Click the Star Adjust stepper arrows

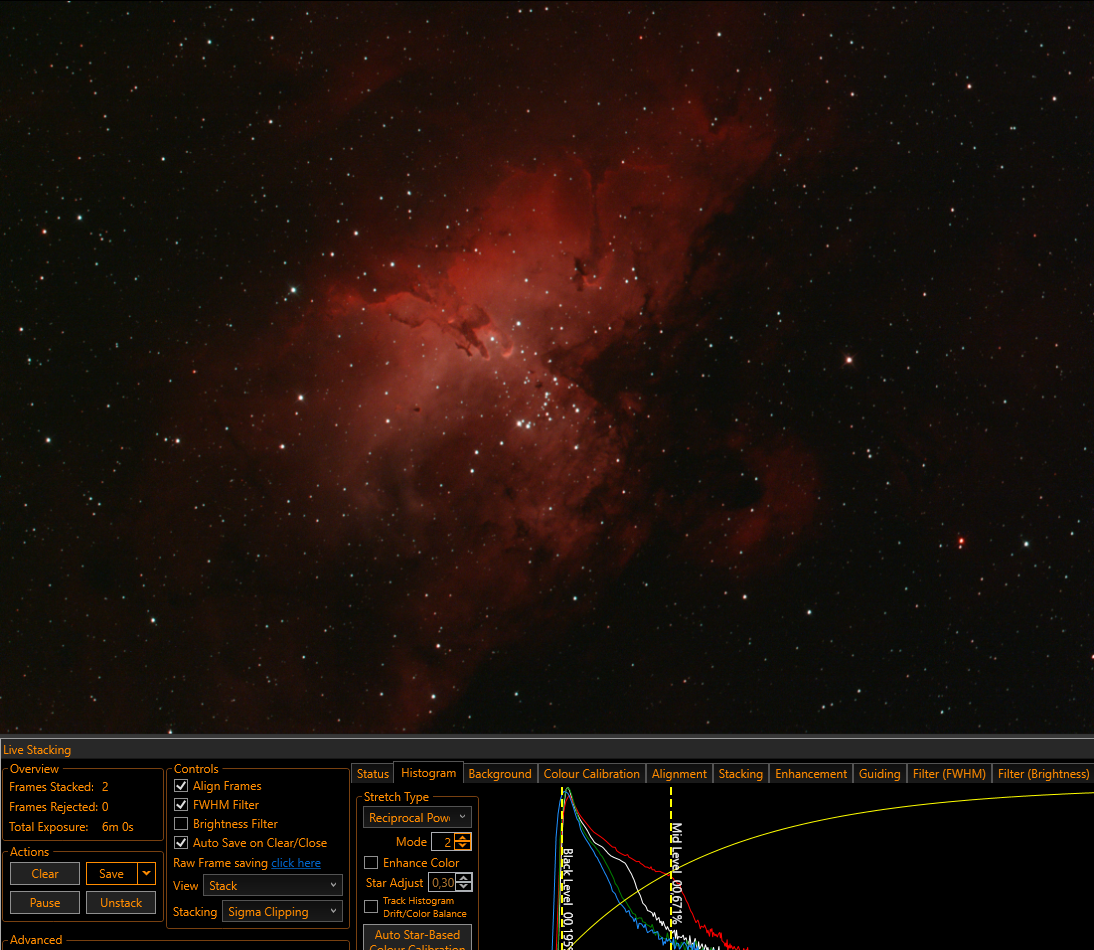pos(464,882)
